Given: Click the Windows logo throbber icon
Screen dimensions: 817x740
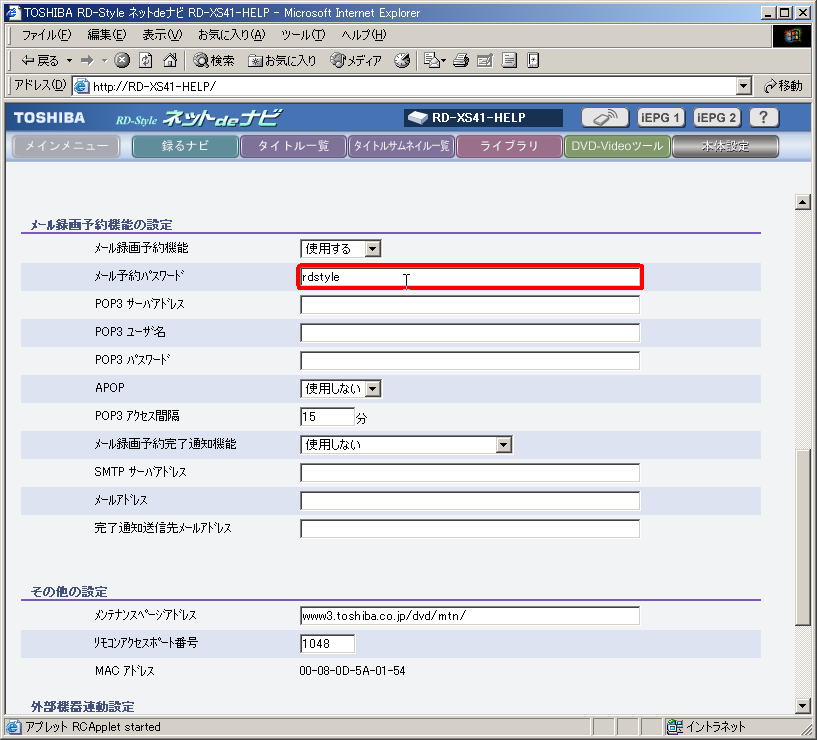Looking at the screenshot, I should 791,35.
